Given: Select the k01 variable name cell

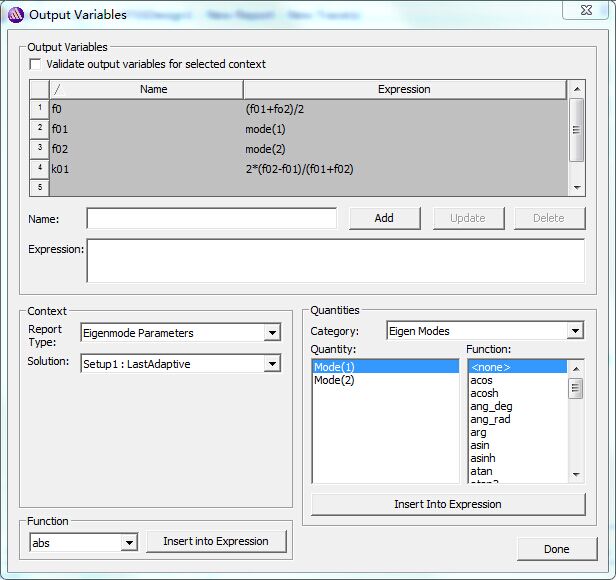Looking at the screenshot, I should coord(146,169).
